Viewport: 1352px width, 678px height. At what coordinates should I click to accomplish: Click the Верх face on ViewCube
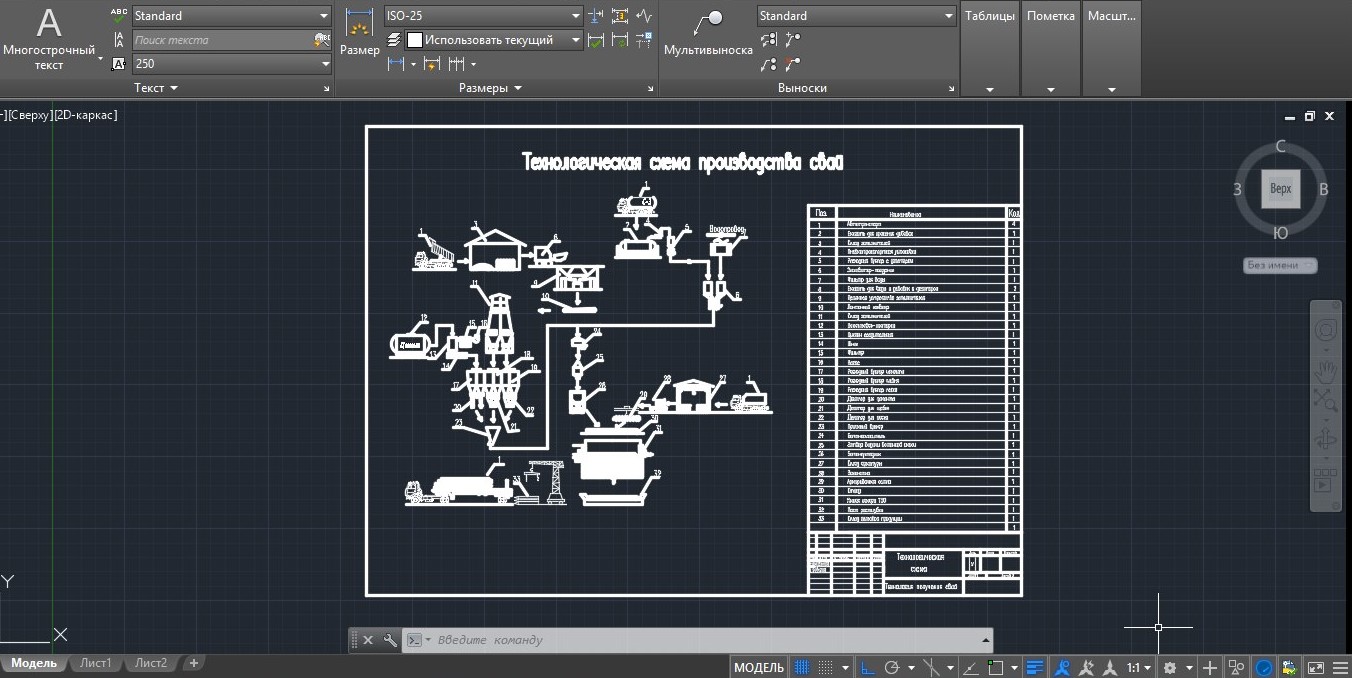point(1281,188)
